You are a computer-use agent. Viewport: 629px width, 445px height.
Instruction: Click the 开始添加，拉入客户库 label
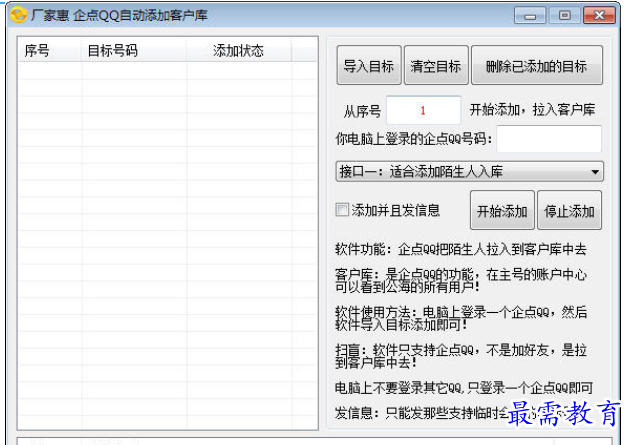point(532,110)
